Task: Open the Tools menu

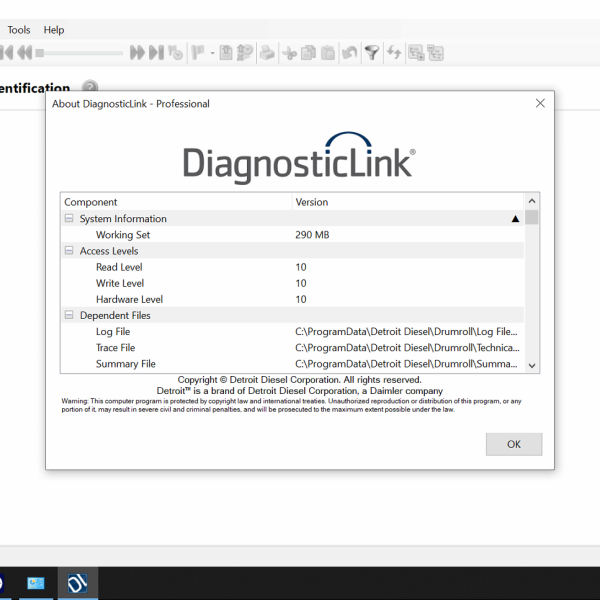Action: [x=19, y=30]
